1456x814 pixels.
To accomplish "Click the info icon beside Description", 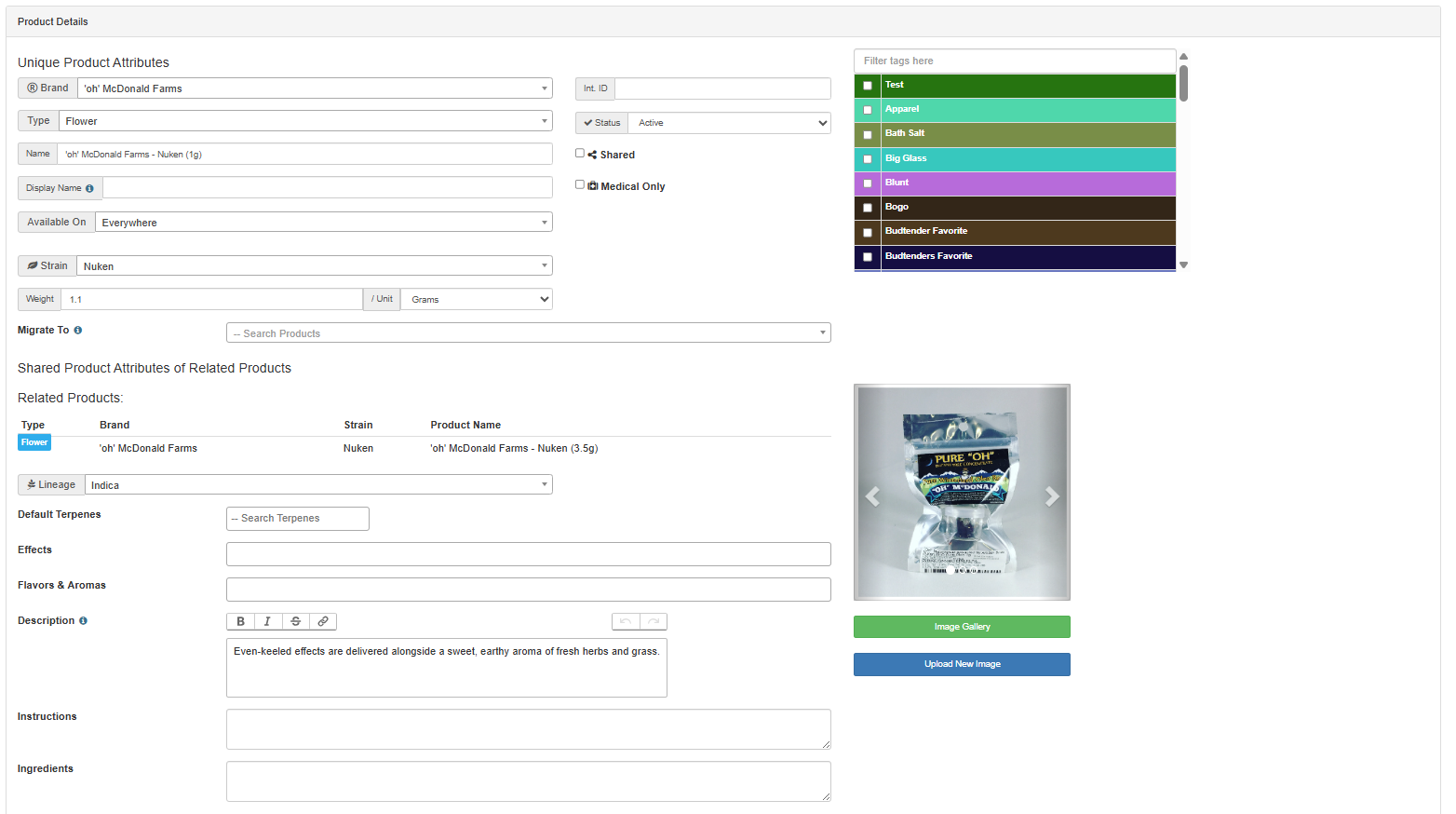I will [x=84, y=620].
